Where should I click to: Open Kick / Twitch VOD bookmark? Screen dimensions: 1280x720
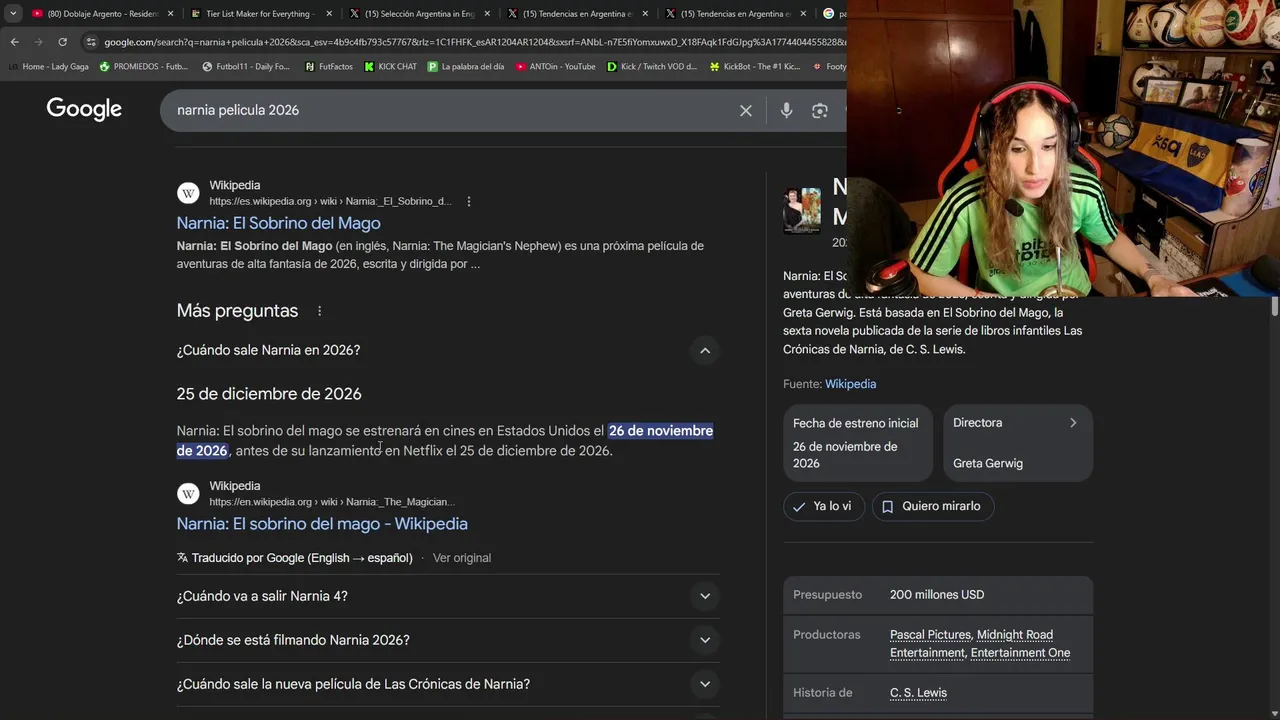click(652, 67)
